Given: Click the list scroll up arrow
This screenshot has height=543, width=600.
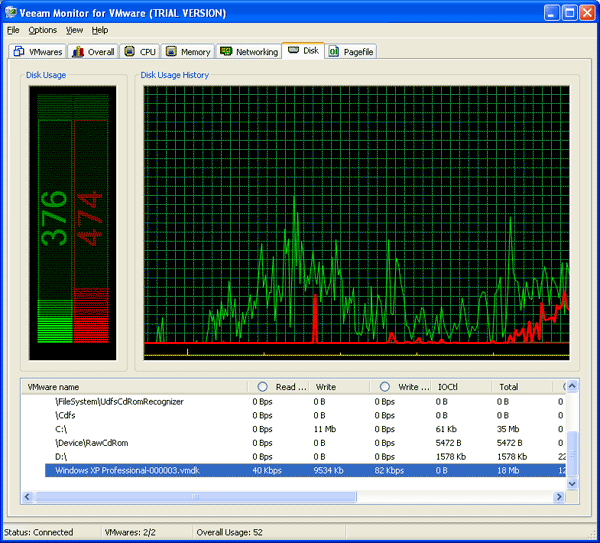Looking at the screenshot, I should (x=572, y=386).
